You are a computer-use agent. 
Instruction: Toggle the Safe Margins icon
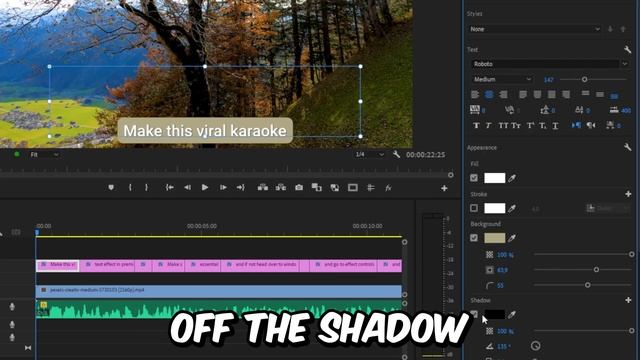pyautogui.click(x=353, y=187)
